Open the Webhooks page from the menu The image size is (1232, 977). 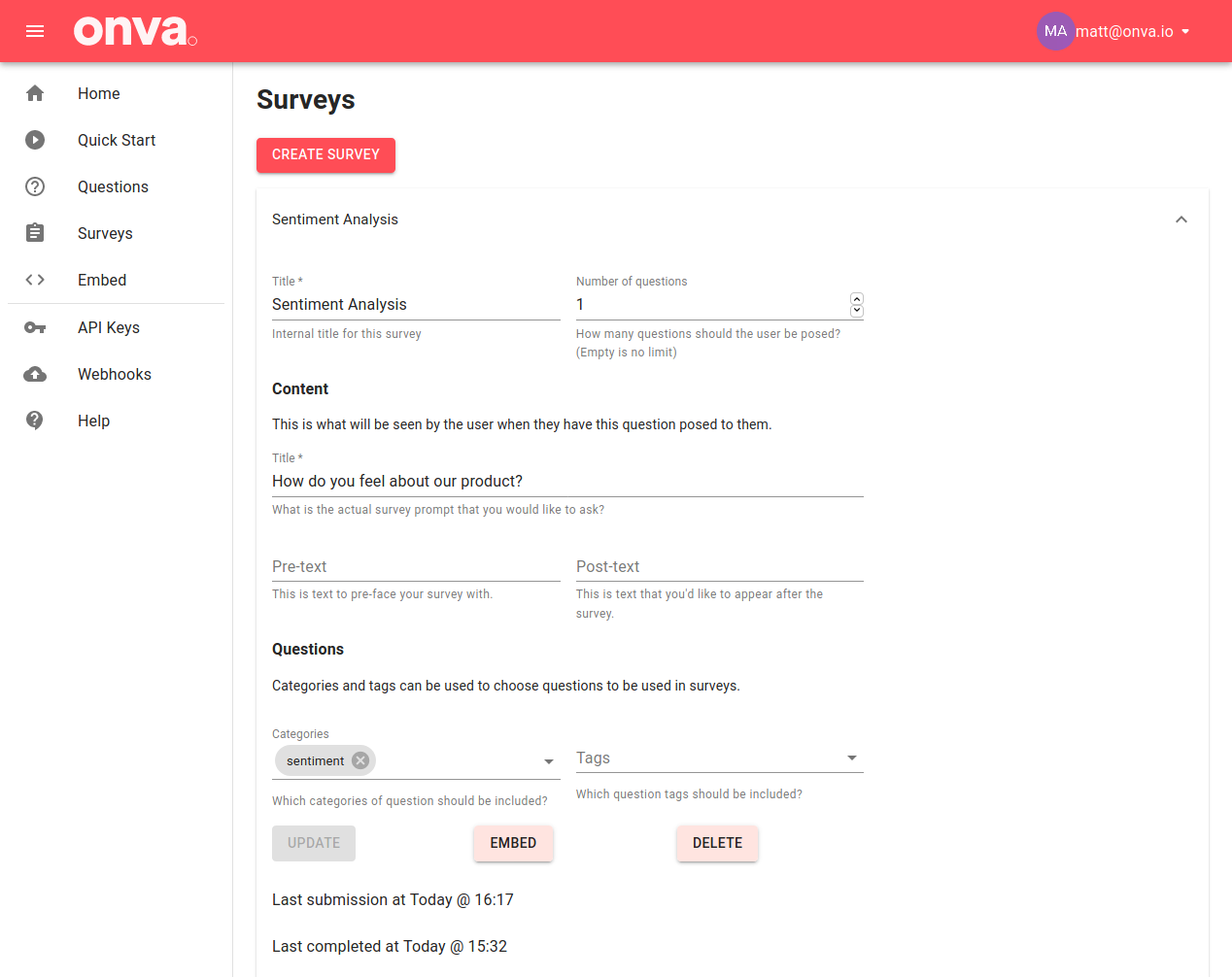(114, 374)
